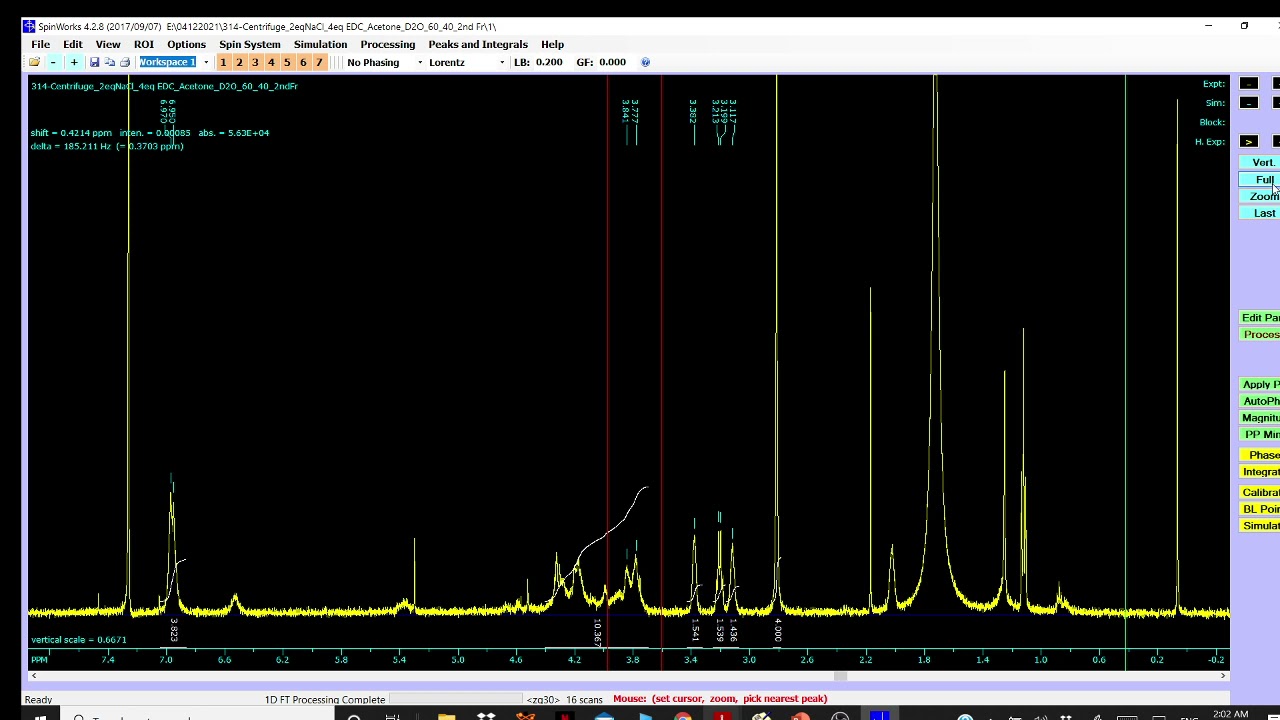Viewport: 1280px width, 720px height.
Task: Switch to workspace button 1
Action: [x=223, y=62]
